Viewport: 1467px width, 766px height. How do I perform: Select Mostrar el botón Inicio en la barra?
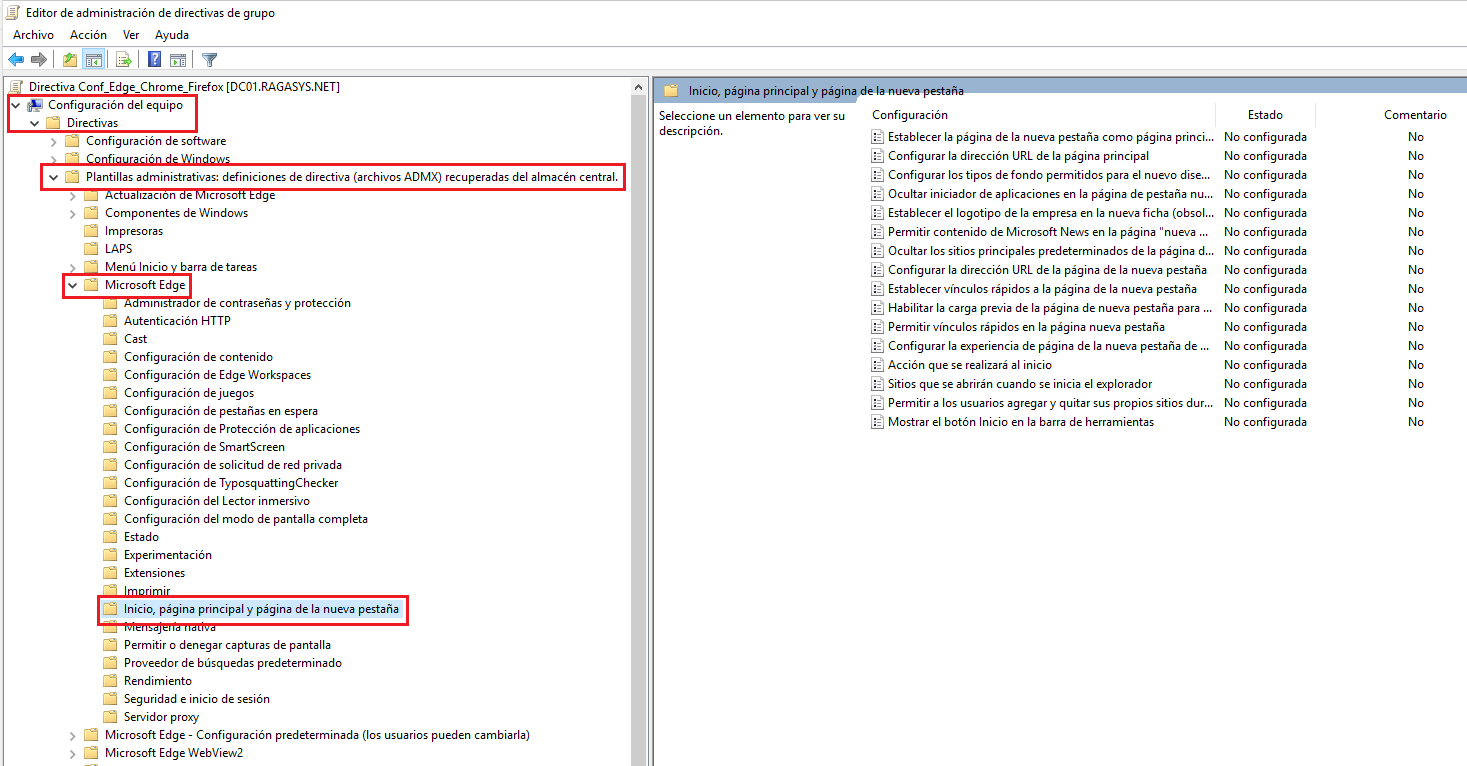point(1020,421)
